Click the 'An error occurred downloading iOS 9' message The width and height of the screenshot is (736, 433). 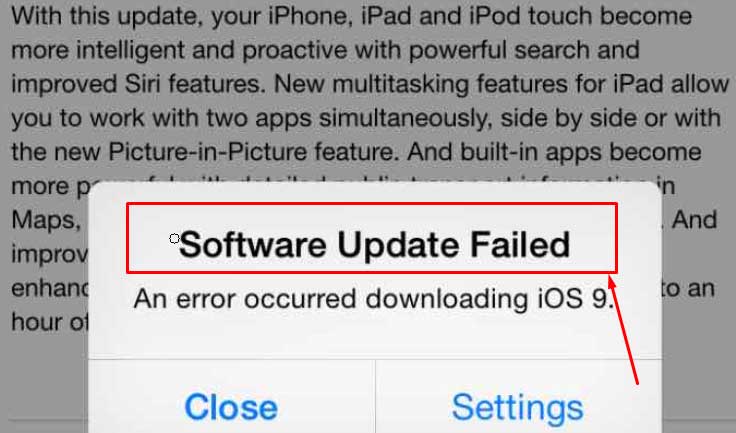[x=374, y=299]
